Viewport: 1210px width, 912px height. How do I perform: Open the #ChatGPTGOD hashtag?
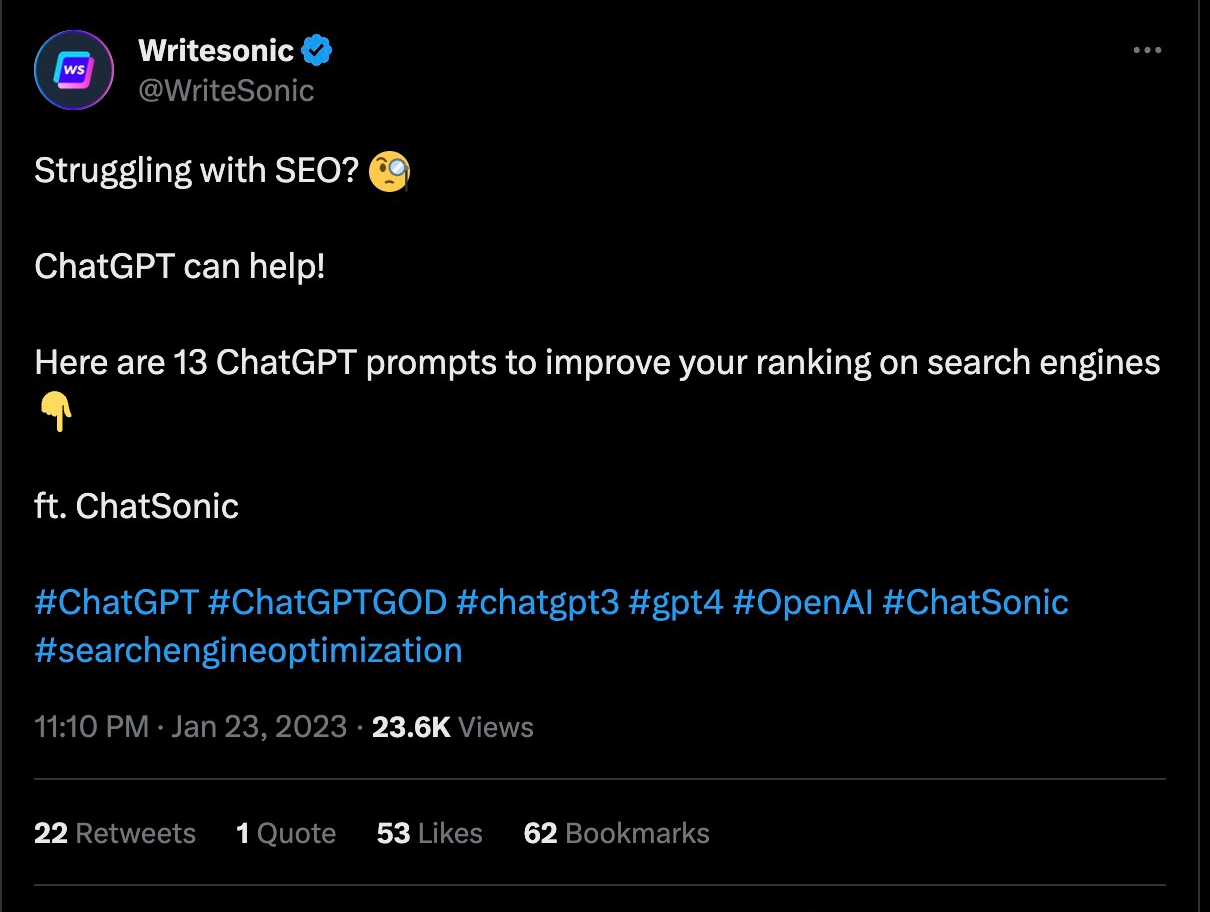click(x=326, y=603)
